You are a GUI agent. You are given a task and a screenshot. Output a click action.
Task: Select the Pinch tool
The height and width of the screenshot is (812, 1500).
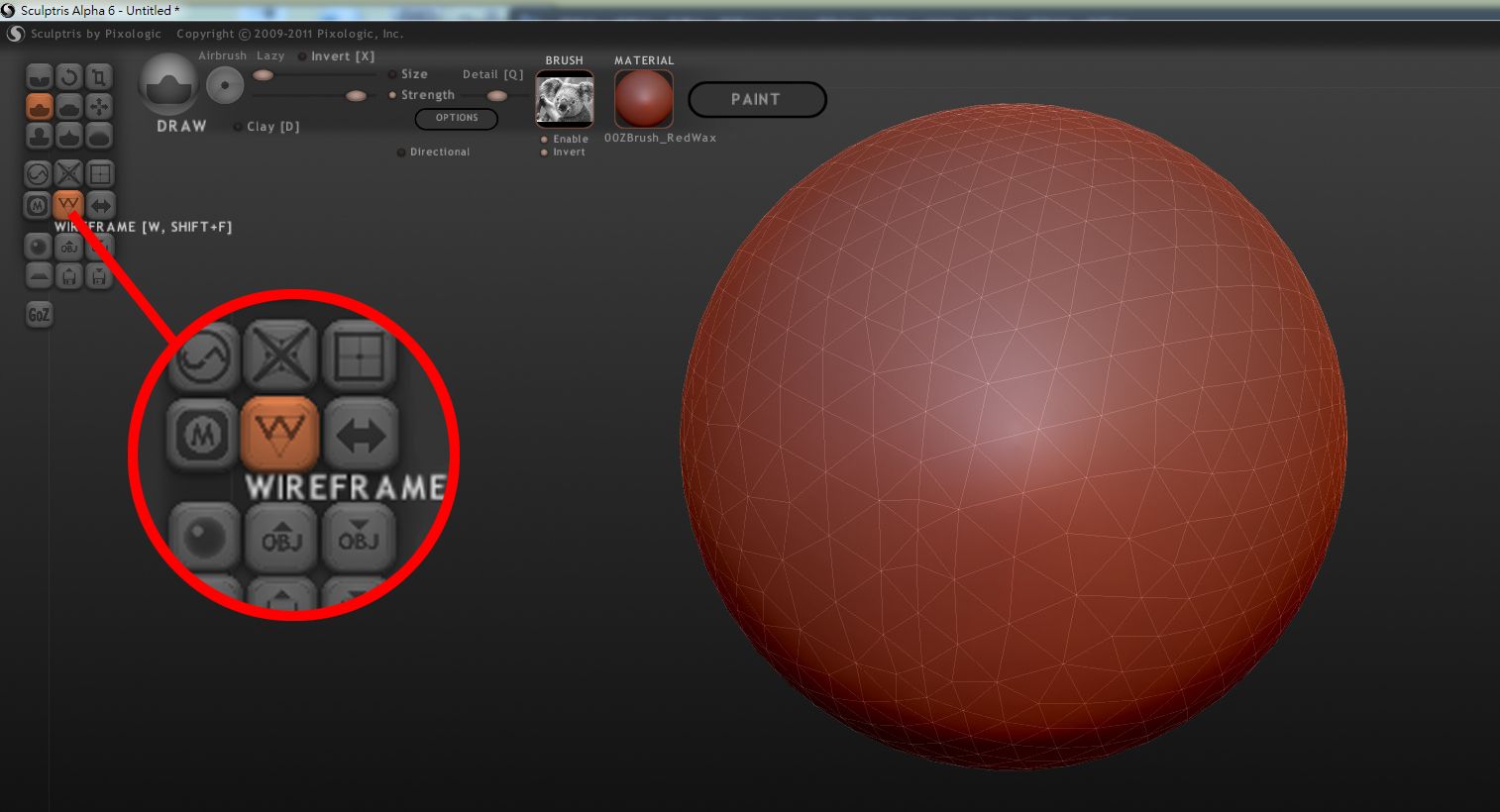[x=68, y=136]
